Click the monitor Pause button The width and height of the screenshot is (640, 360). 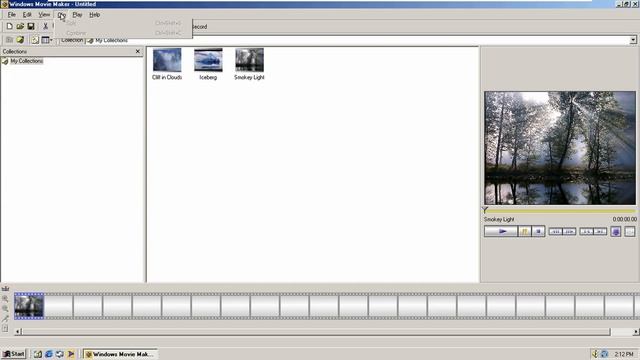point(524,231)
